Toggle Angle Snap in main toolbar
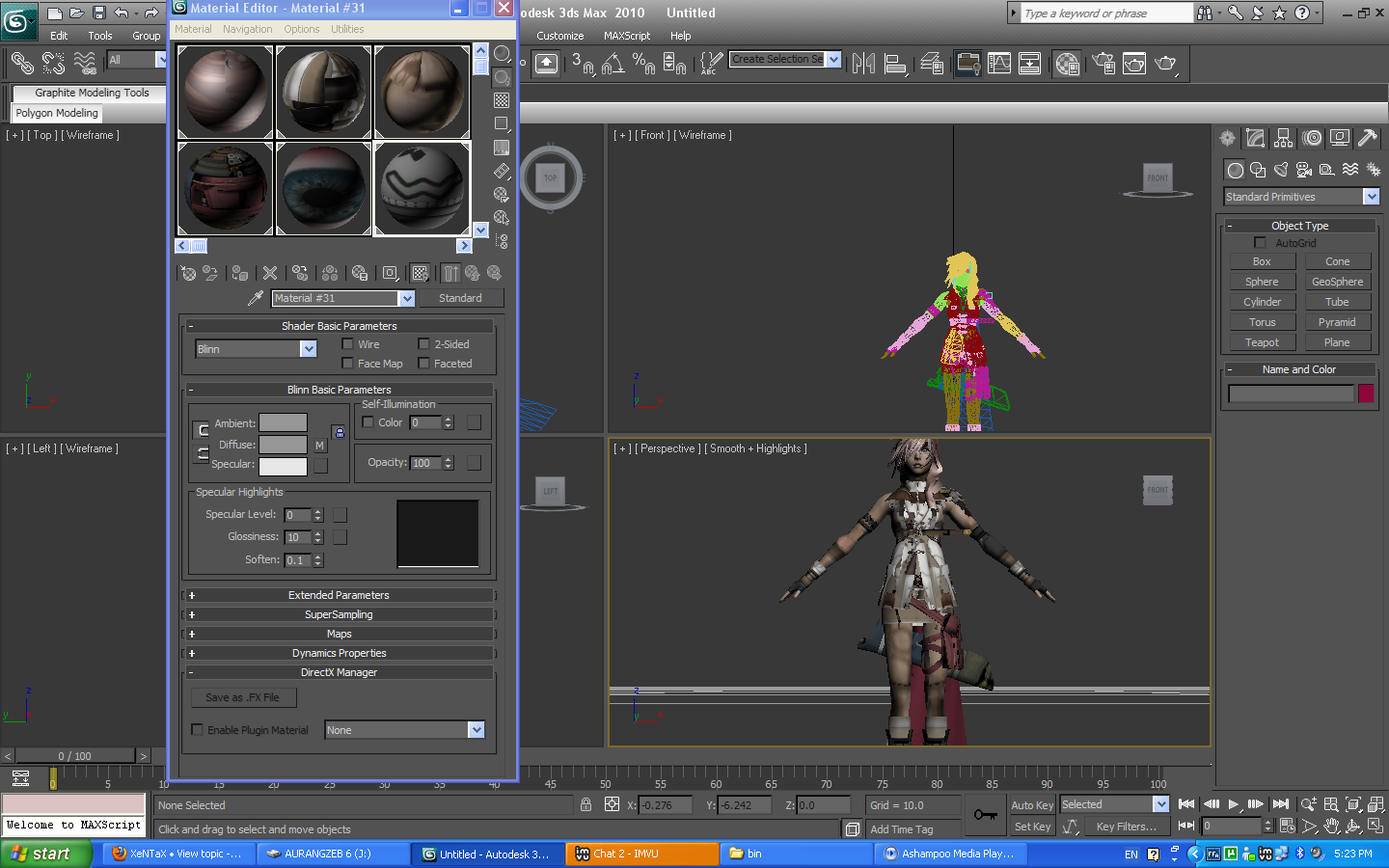The height and width of the screenshot is (868, 1389). tap(613, 64)
